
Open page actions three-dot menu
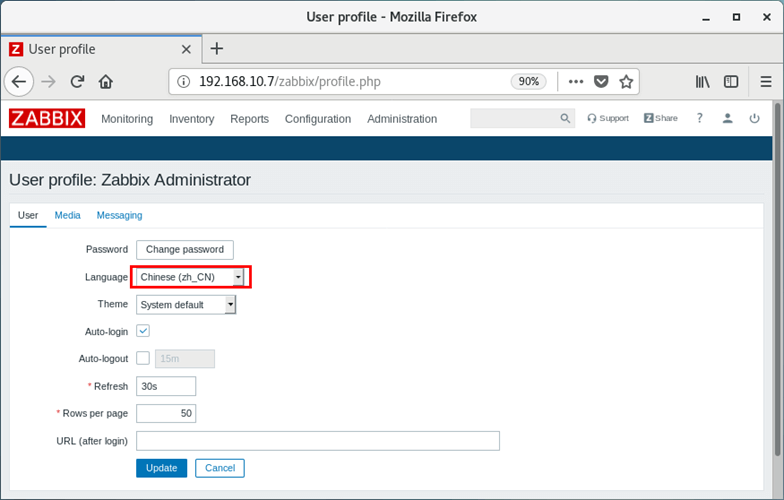pos(576,82)
